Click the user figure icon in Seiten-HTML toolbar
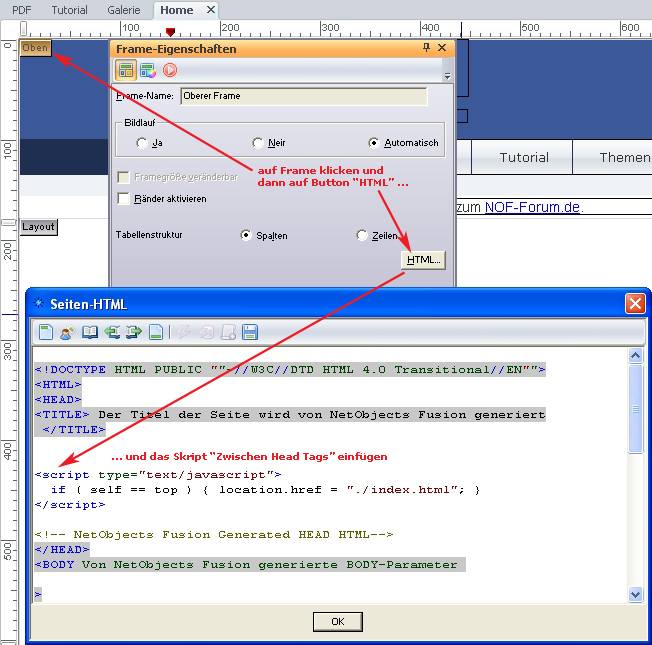 coord(67,332)
